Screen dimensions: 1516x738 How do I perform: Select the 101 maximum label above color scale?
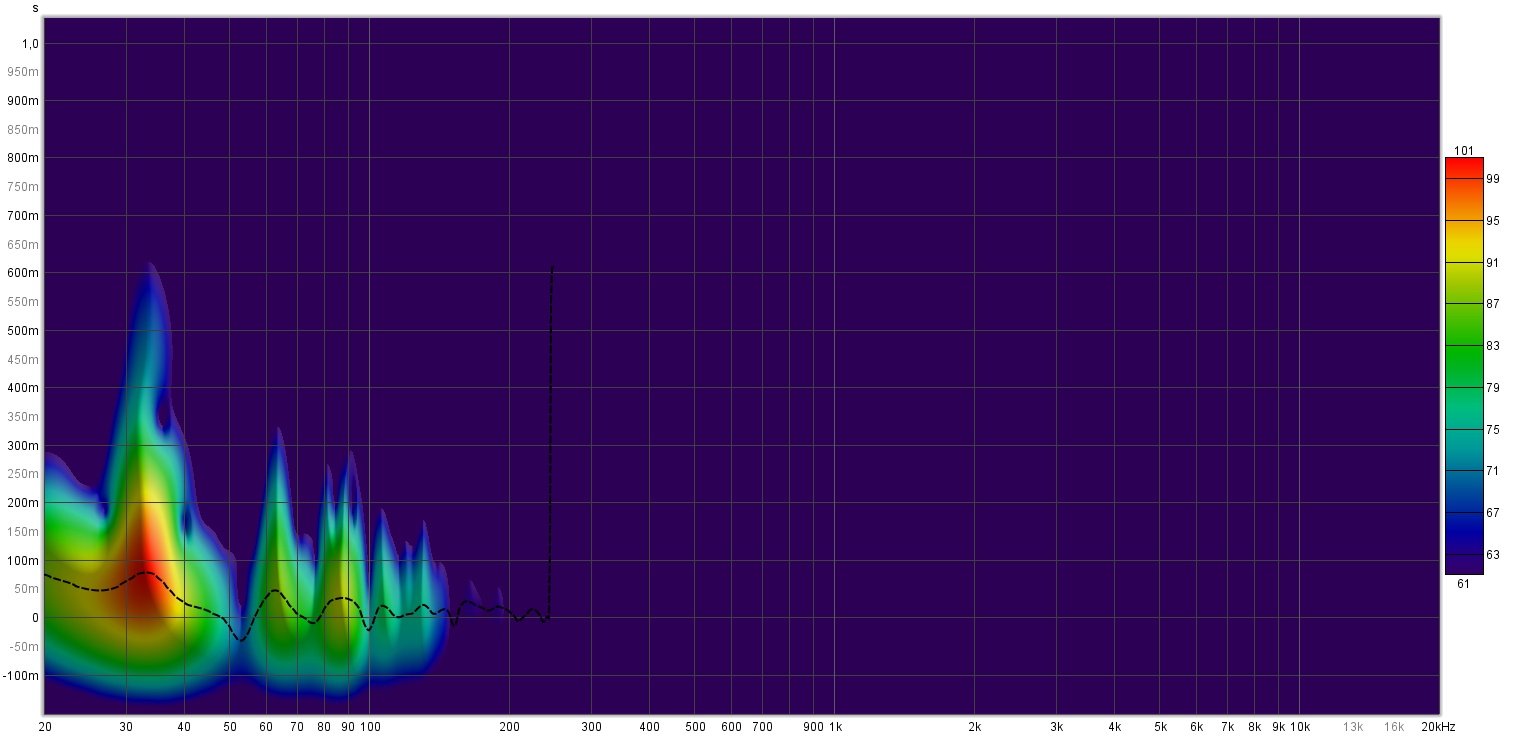[1463, 151]
